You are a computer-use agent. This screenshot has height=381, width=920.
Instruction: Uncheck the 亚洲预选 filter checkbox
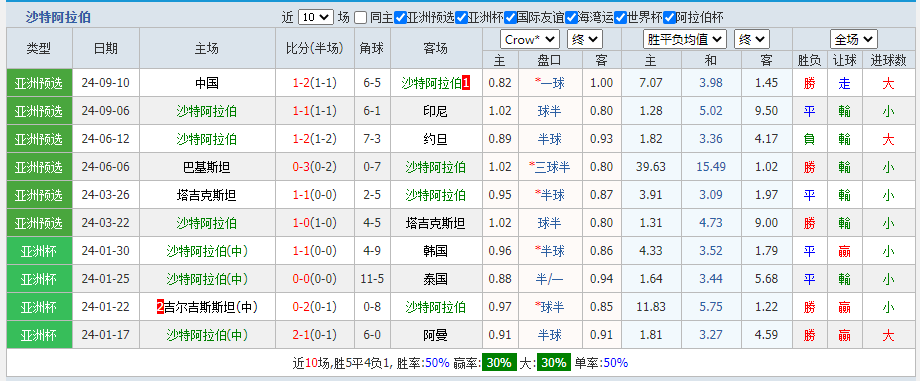pos(400,18)
